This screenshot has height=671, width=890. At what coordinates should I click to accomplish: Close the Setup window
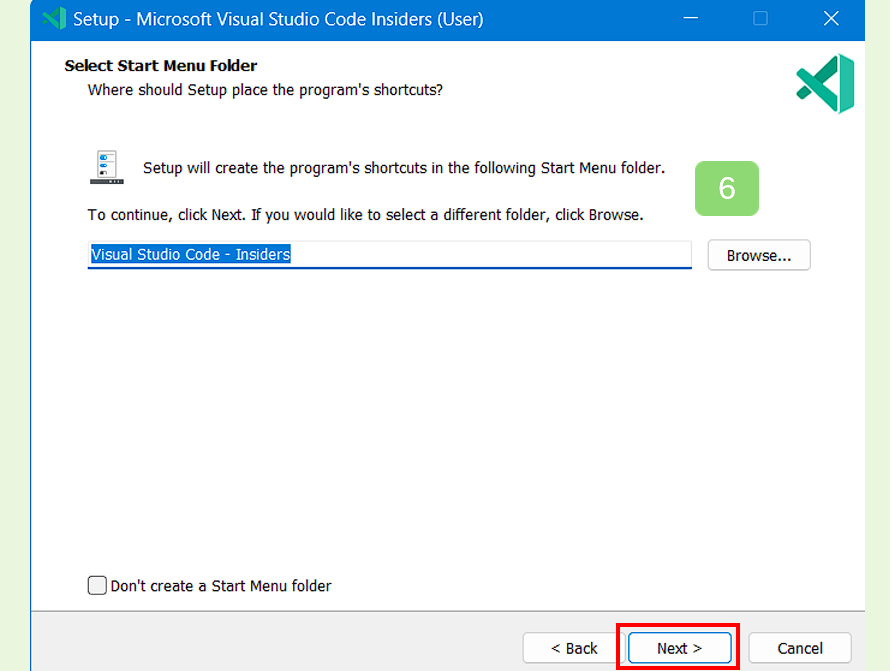[831, 19]
